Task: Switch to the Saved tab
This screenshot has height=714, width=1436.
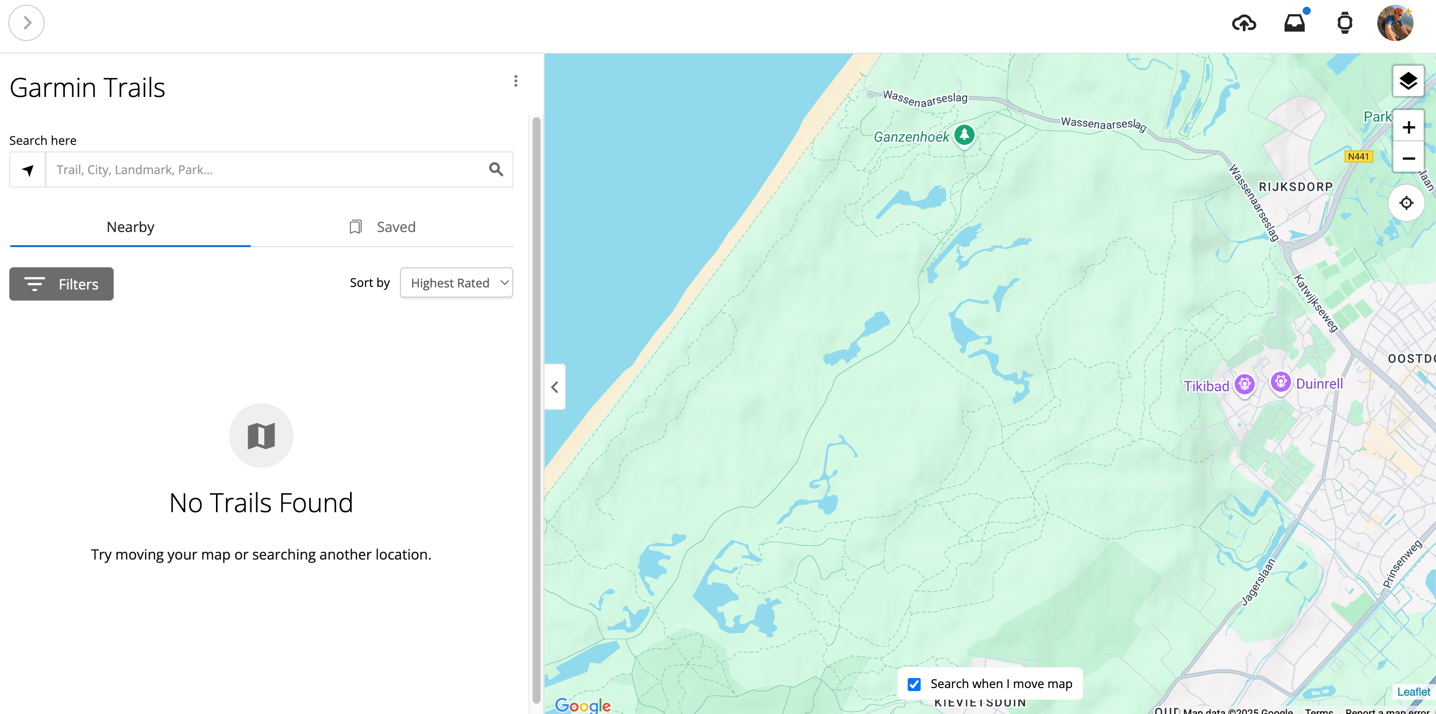Action: 382,227
